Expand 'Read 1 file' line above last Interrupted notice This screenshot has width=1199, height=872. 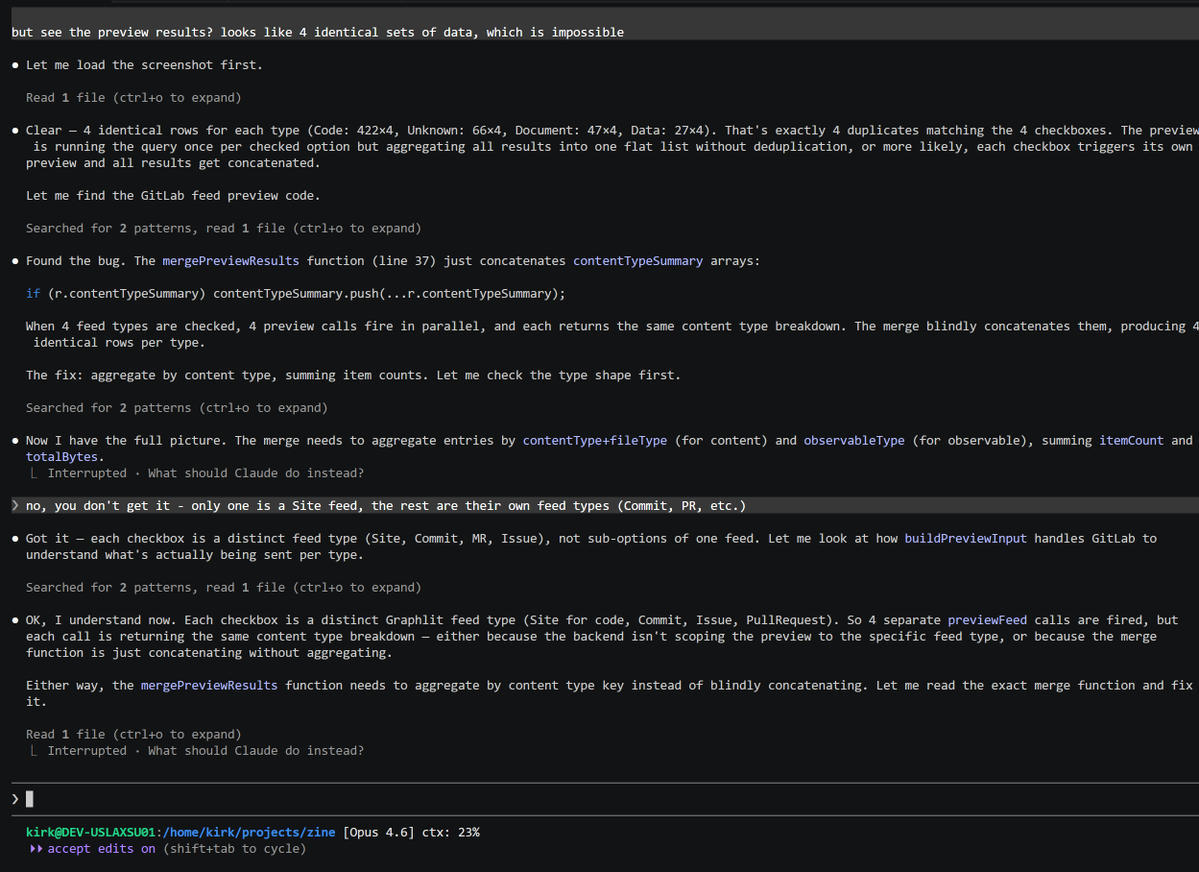[133, 734]
